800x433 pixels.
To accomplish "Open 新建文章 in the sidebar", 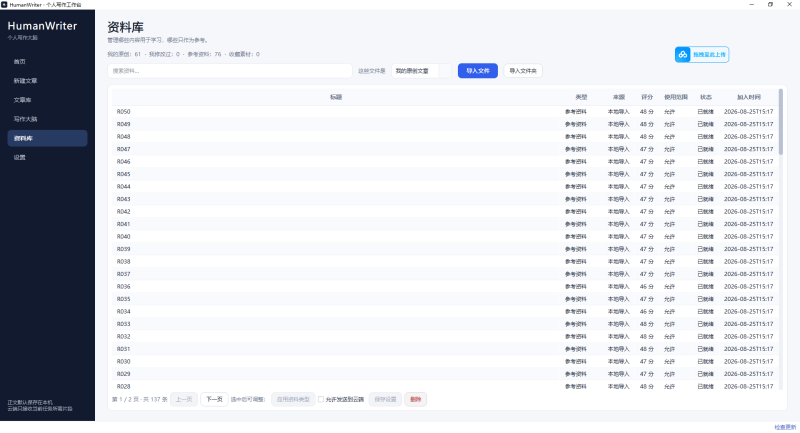I will 47,81.
